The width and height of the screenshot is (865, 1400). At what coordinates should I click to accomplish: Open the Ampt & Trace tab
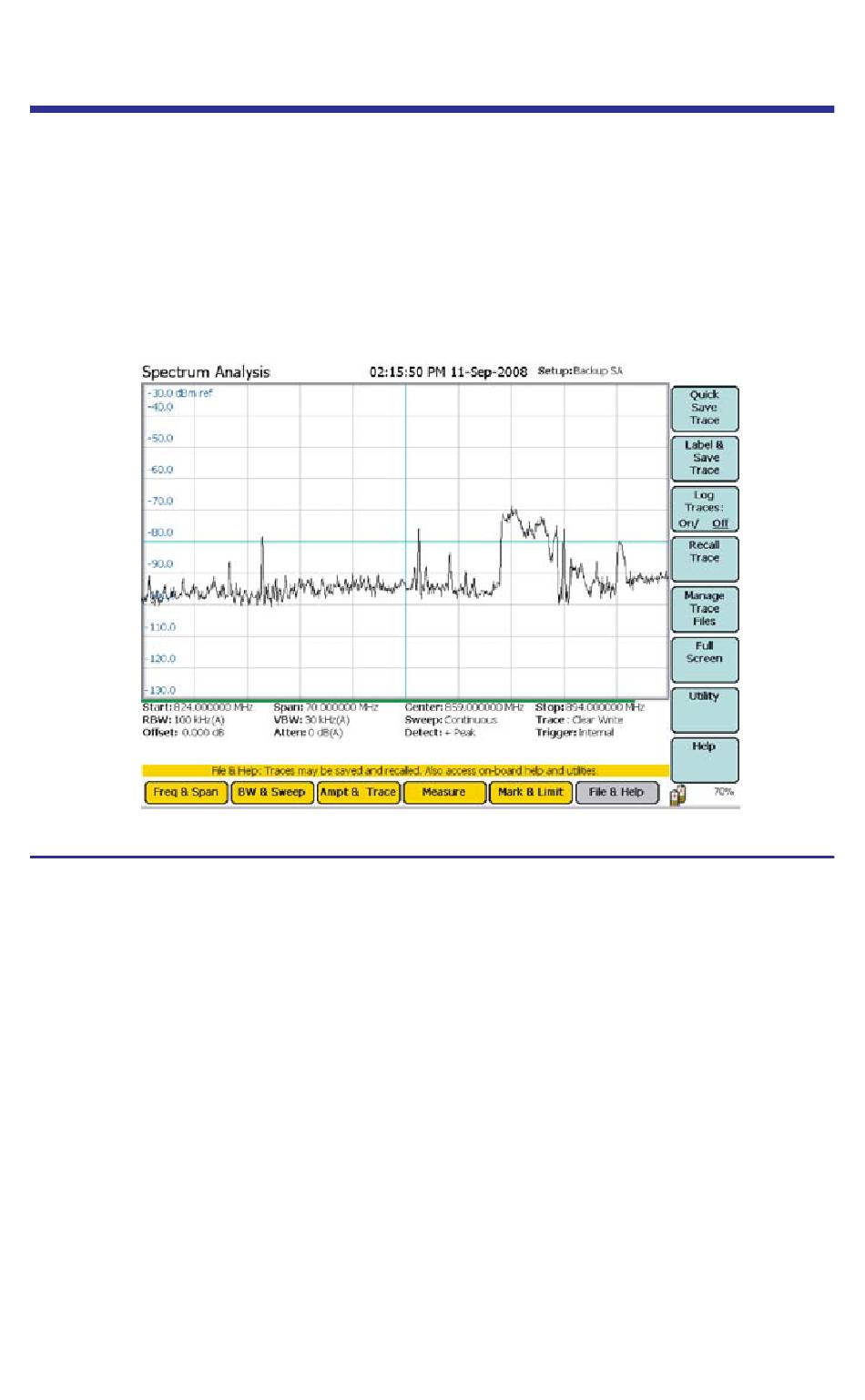coord(358,793)
